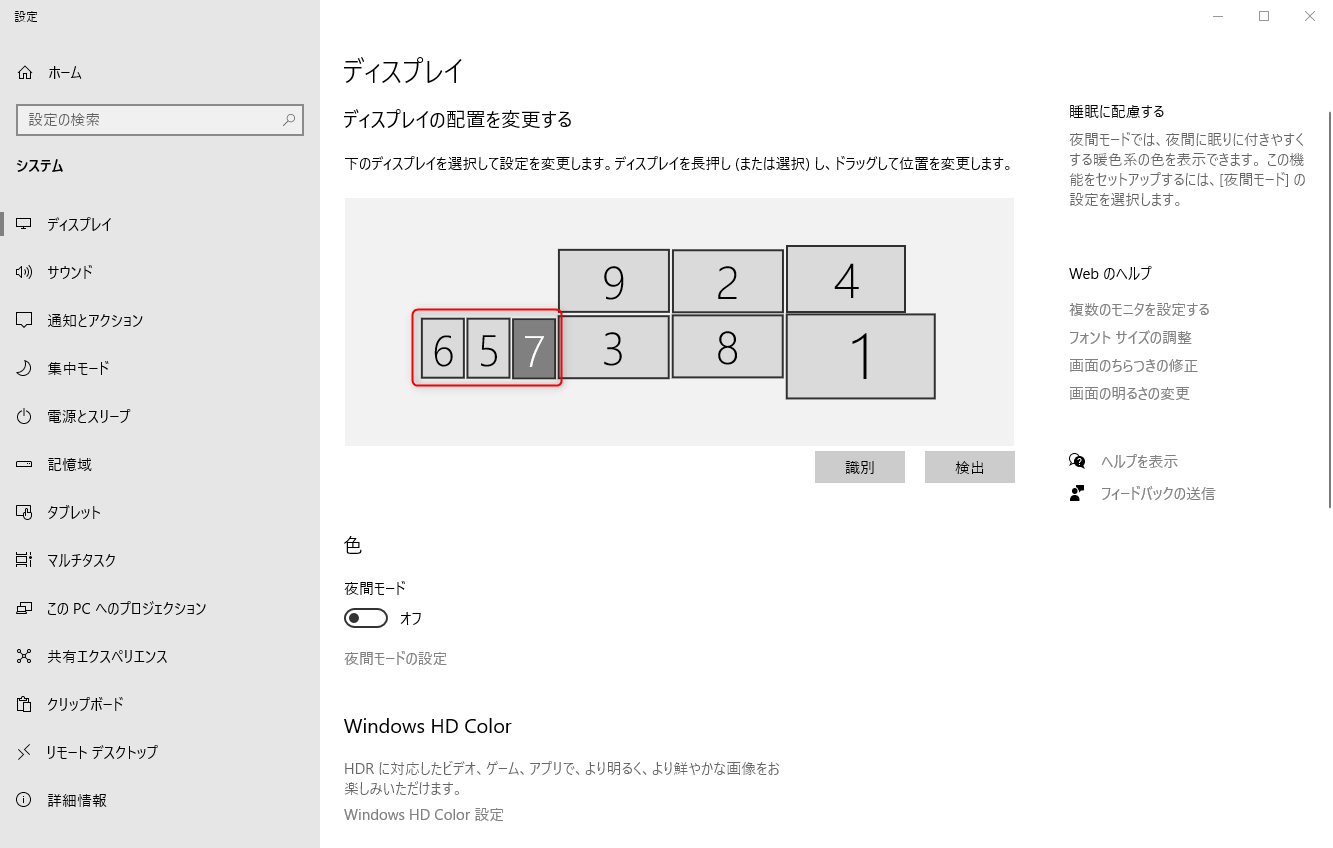
Task: Select display 1 in arrangement
Action: [x=860, y=356]
